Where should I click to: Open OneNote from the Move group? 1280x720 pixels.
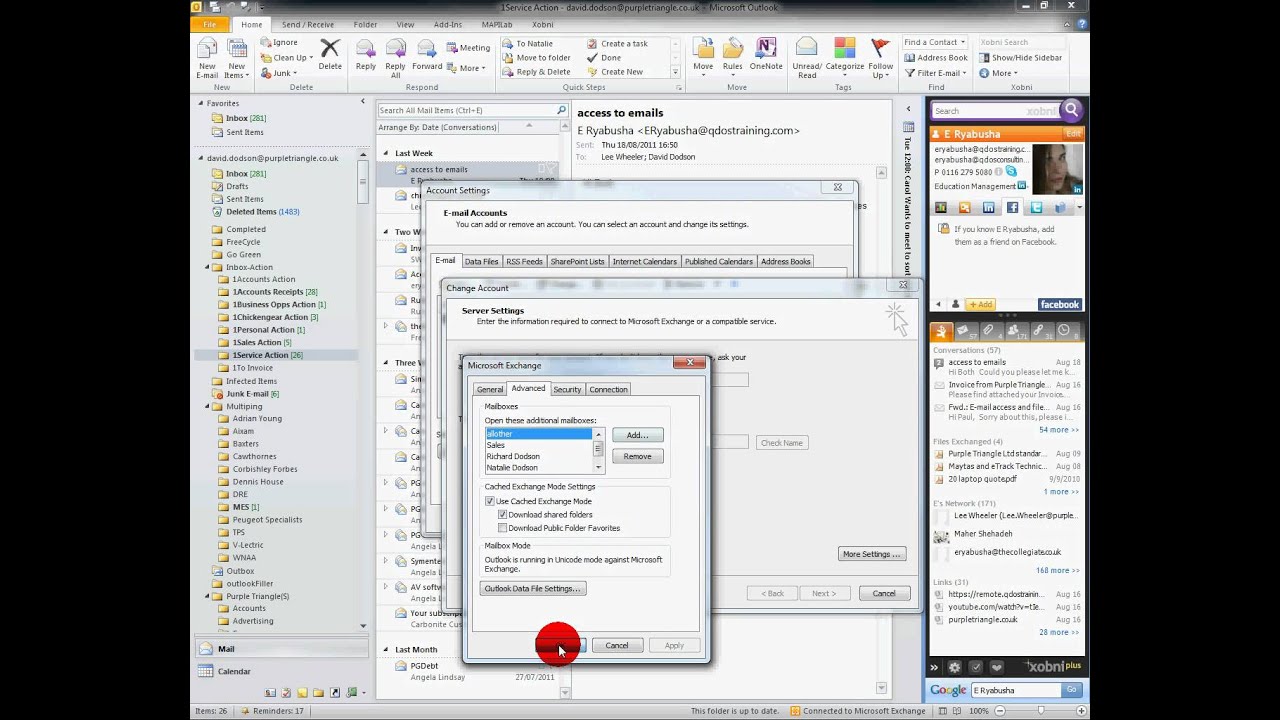pos(766,55)
